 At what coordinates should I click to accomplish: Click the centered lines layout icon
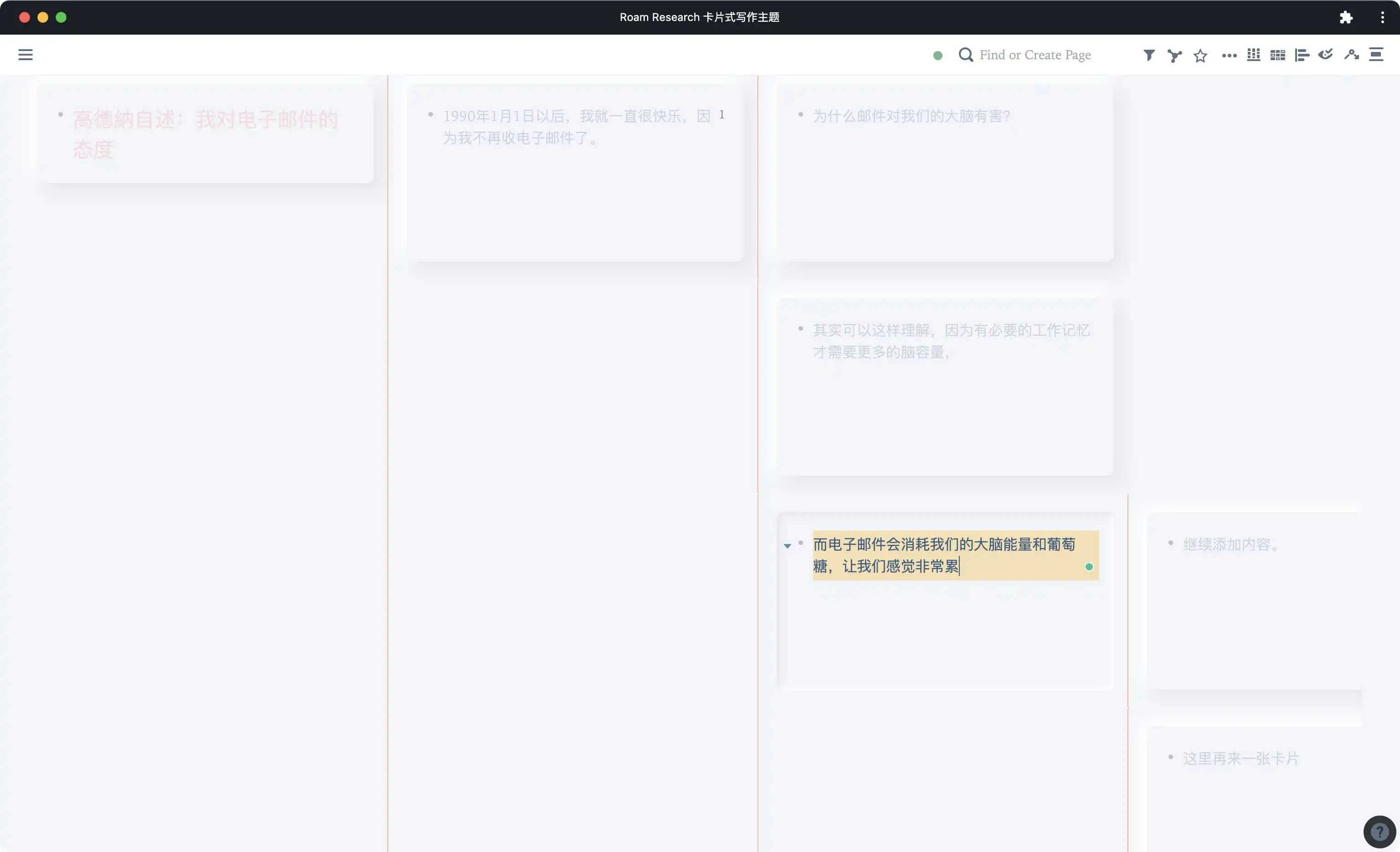1376,55
